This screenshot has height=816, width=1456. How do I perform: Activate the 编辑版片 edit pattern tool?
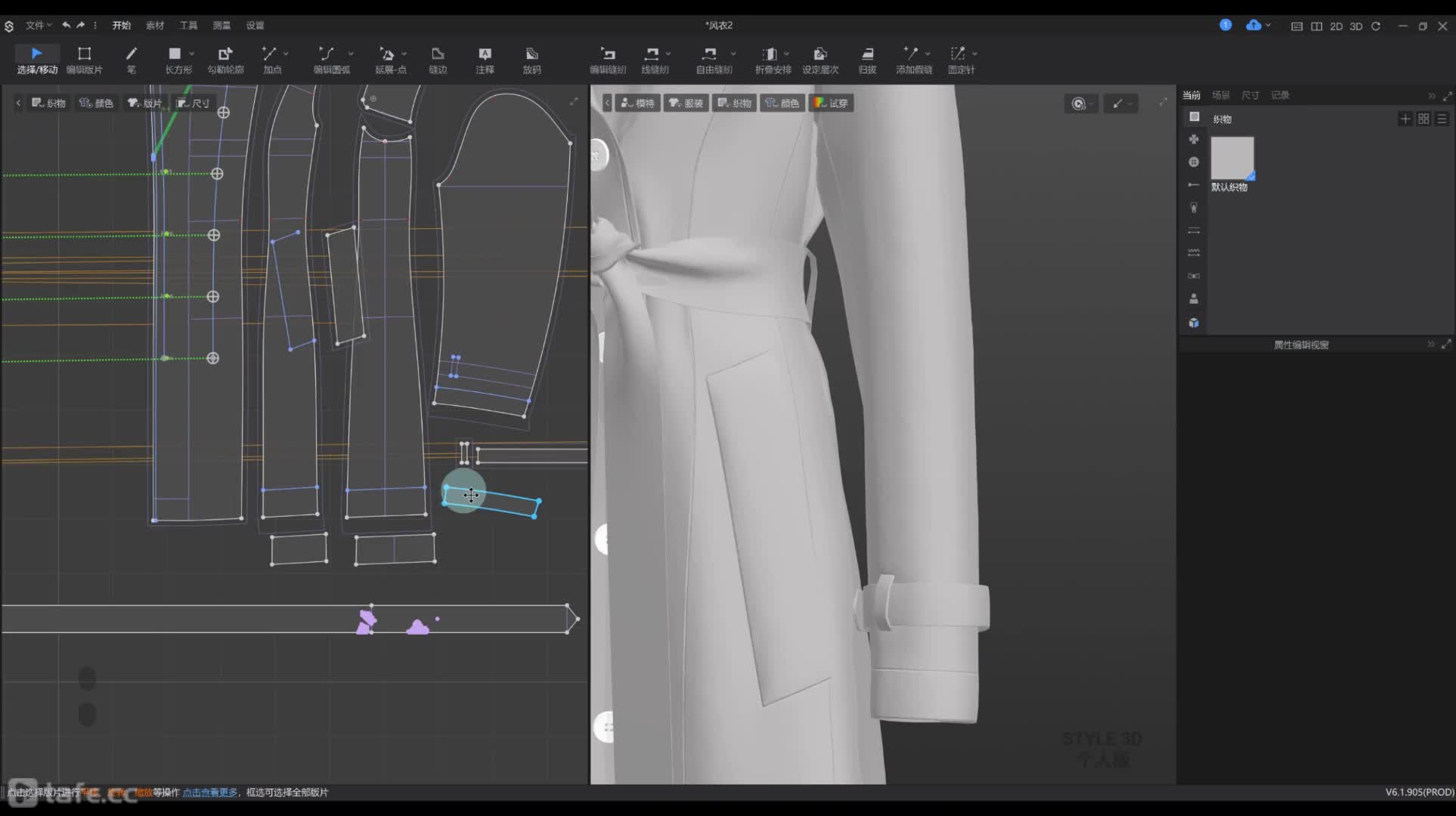(x=84, y=60)
